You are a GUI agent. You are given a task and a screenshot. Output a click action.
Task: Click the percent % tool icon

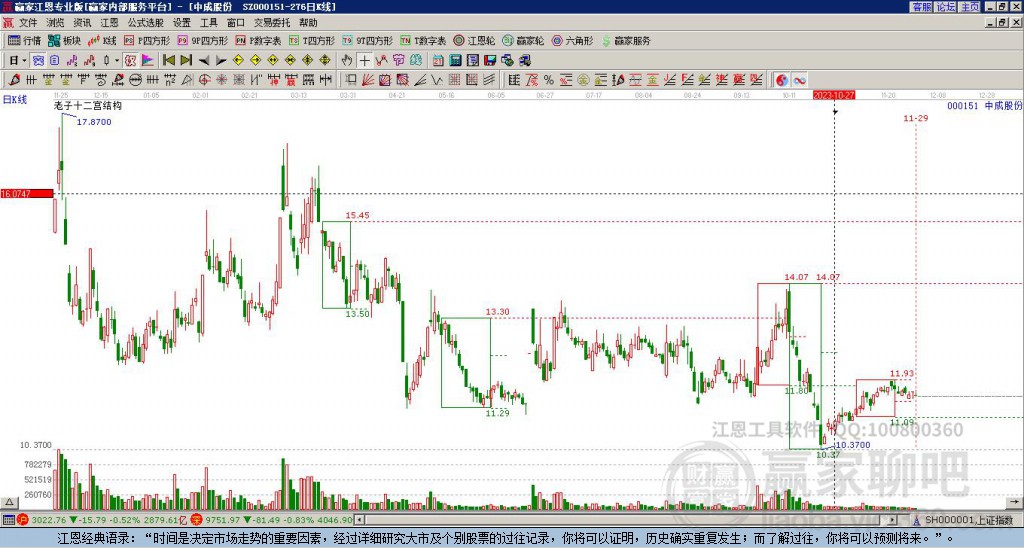coord(549,80)
